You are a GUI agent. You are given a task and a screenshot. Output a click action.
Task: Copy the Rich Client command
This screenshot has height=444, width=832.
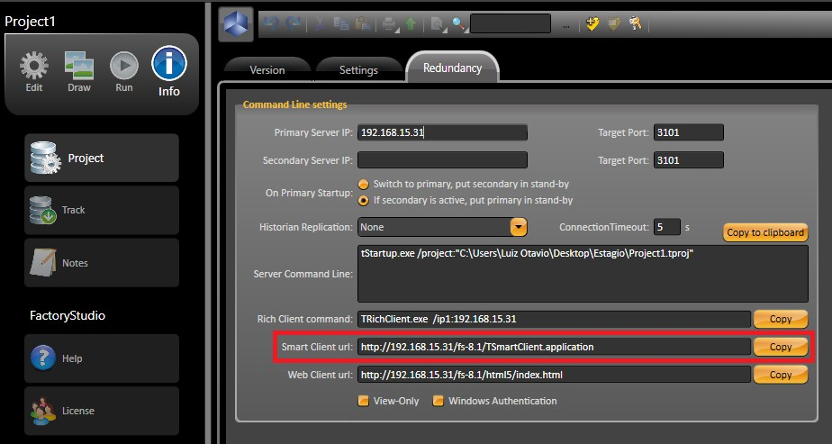[x=781, y=319]
